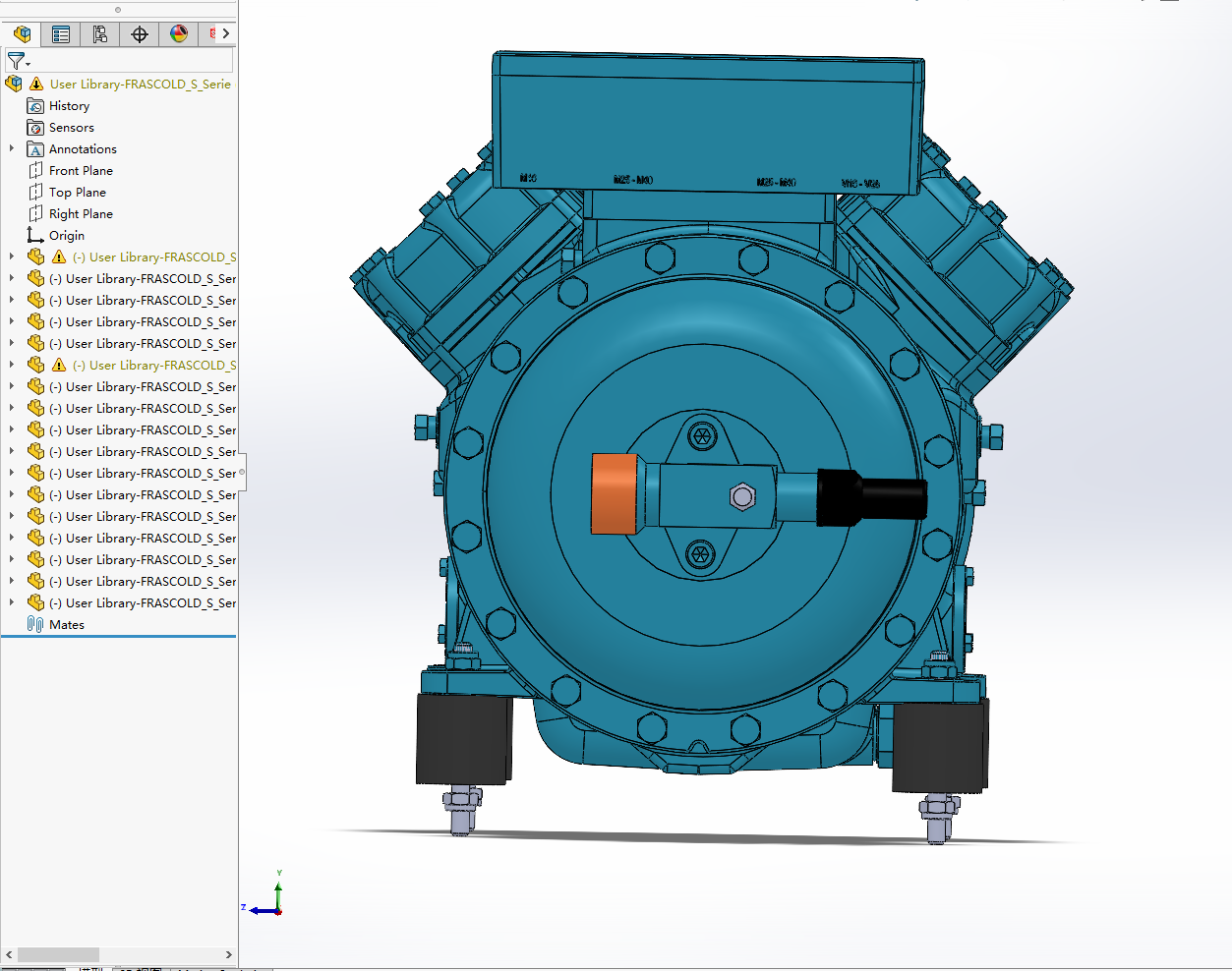Click the horizontal scrollbar right arrow
Image resolution: width=1232 pixels, height=971 pixels.
[229, 954]
